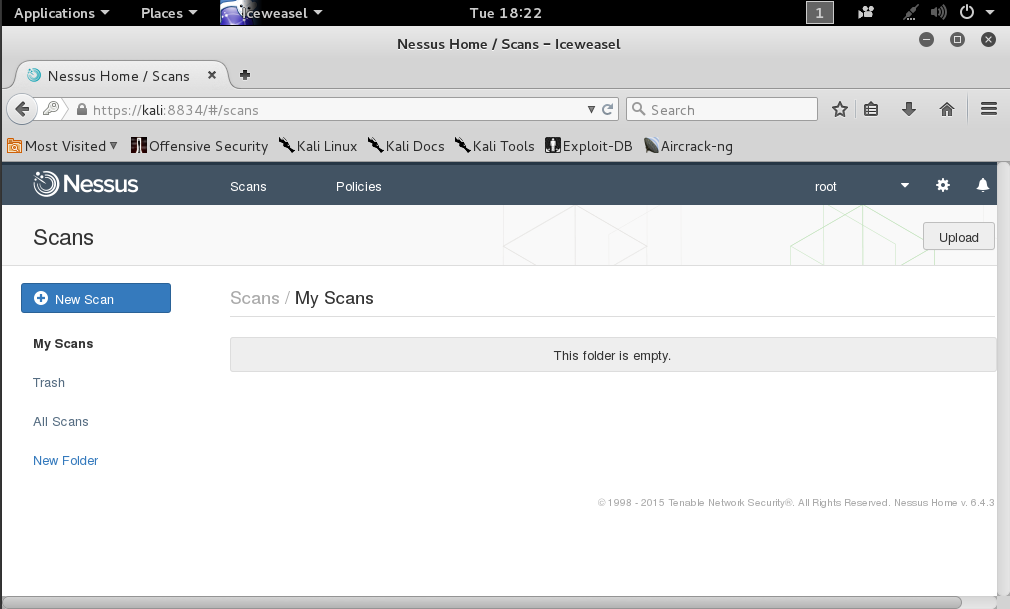Bookmark this page with star icon
This screenshot has width=1010, height=609.
(x=839, y=110)
